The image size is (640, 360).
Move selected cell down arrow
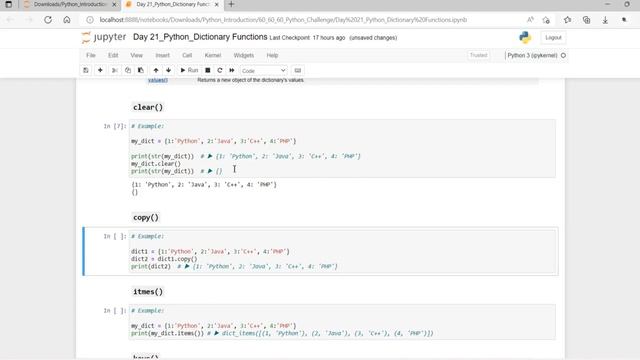pyautogui.click(x=169, y=70)
